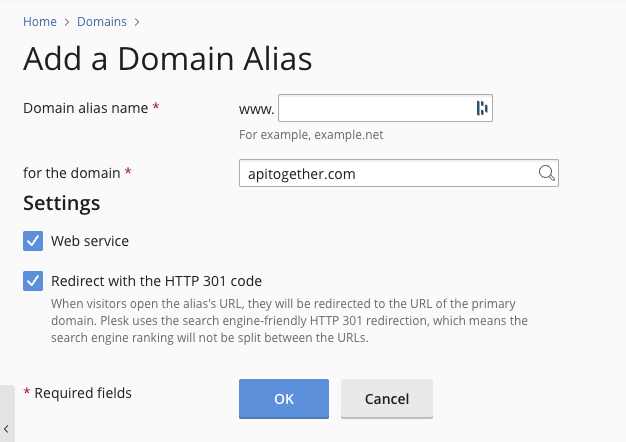Click the "Domain alias name" field label
The width and height of the screenshot is (626, 442).
tap(86, 107)
